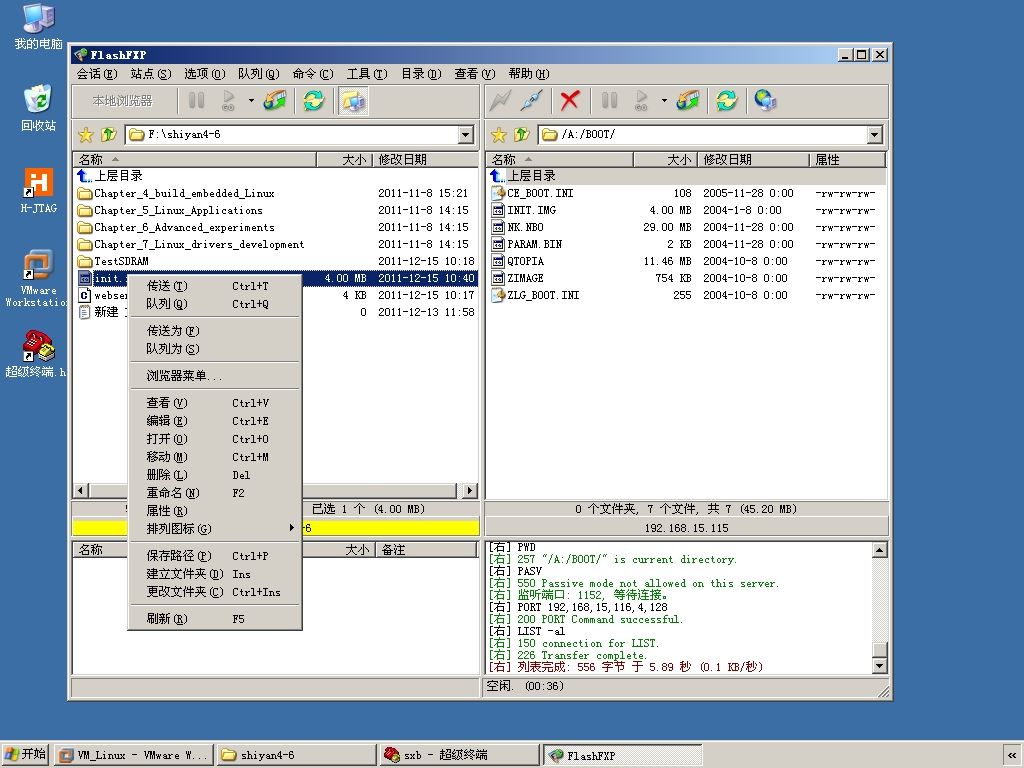
Task: Click the local pane bookmark star icon
Action: pos(86,135)
